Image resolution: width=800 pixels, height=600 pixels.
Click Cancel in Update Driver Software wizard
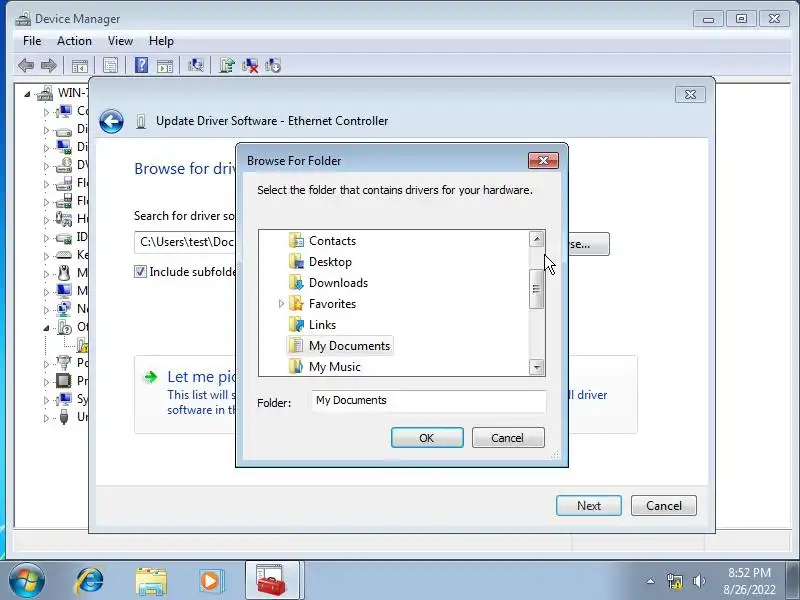(x=664, y=506)
